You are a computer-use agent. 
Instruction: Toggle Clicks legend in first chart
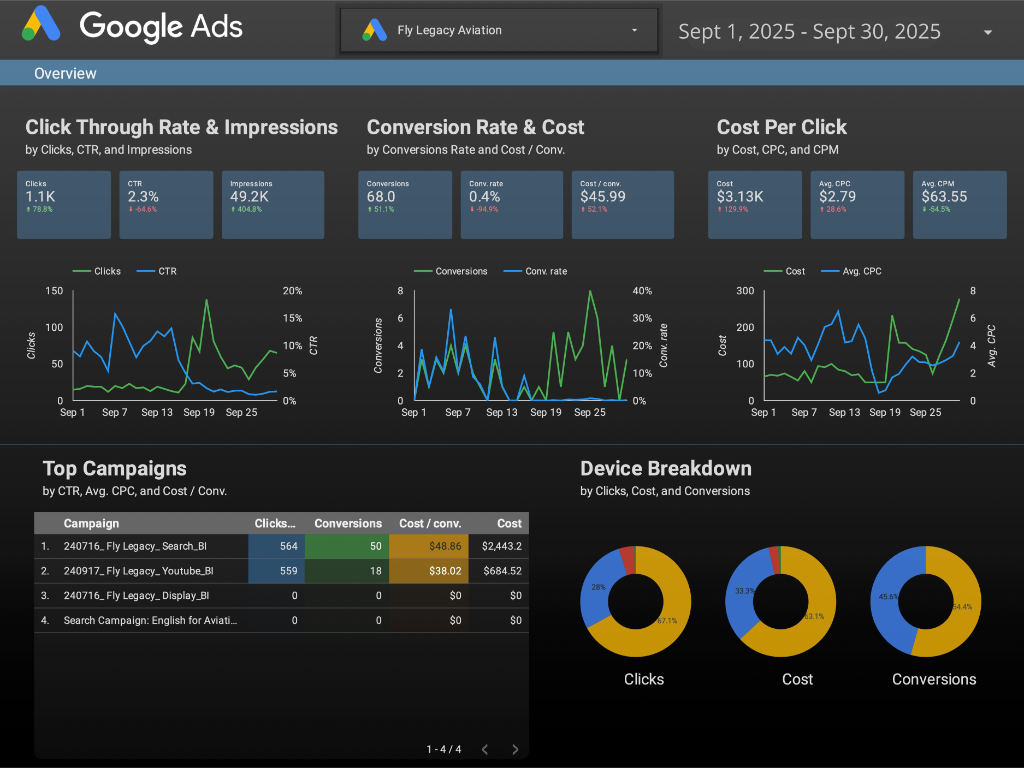click(x=97, y=271)
